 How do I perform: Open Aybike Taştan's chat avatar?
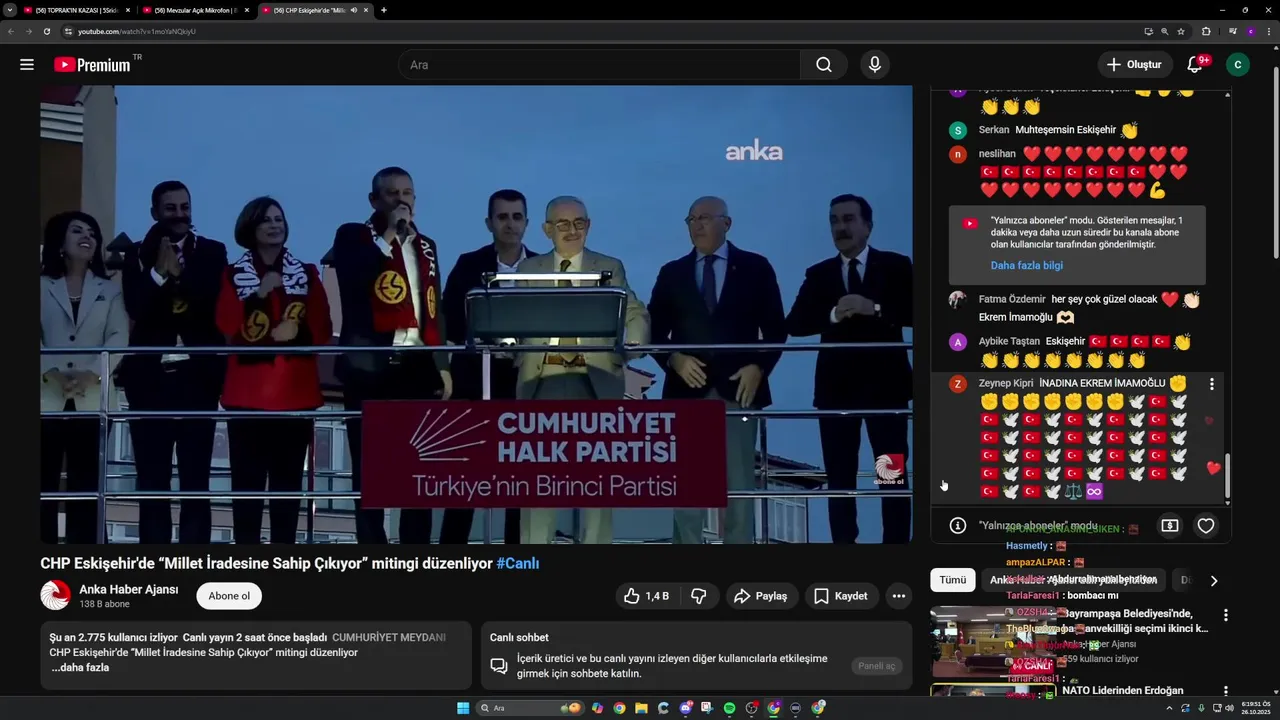(958, 342)
